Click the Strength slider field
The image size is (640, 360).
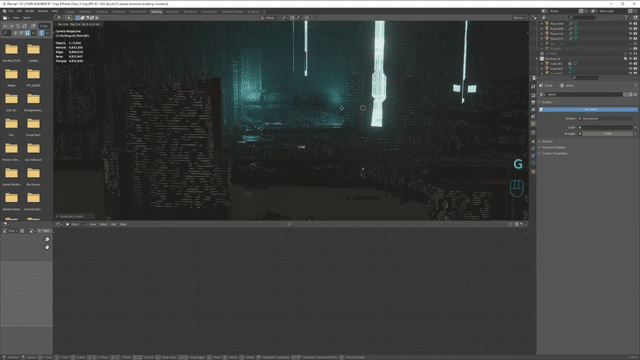tap(607, 133)
